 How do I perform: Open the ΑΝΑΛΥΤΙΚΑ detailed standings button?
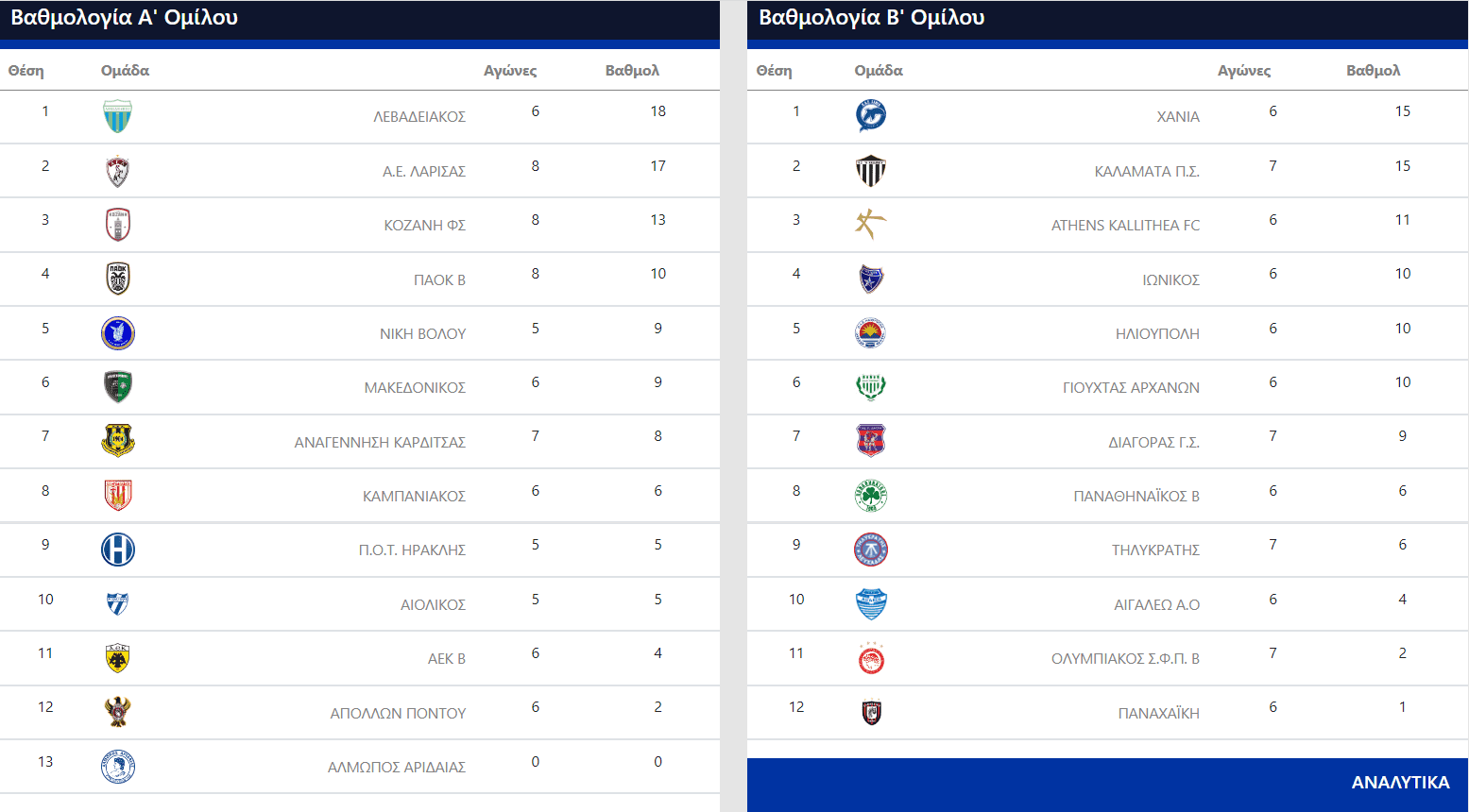click(x=1400, y=783)
